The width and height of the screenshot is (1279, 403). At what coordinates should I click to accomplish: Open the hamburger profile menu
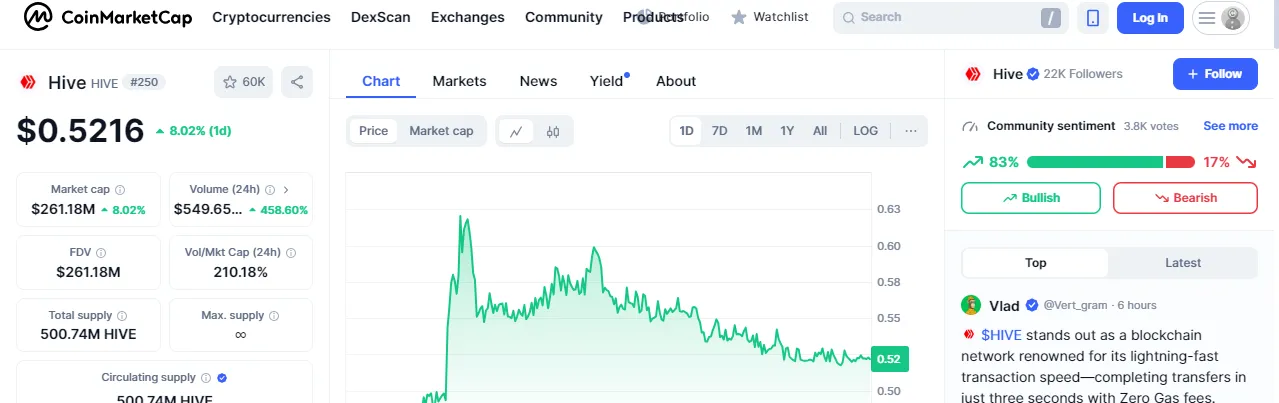point(1220,18)
